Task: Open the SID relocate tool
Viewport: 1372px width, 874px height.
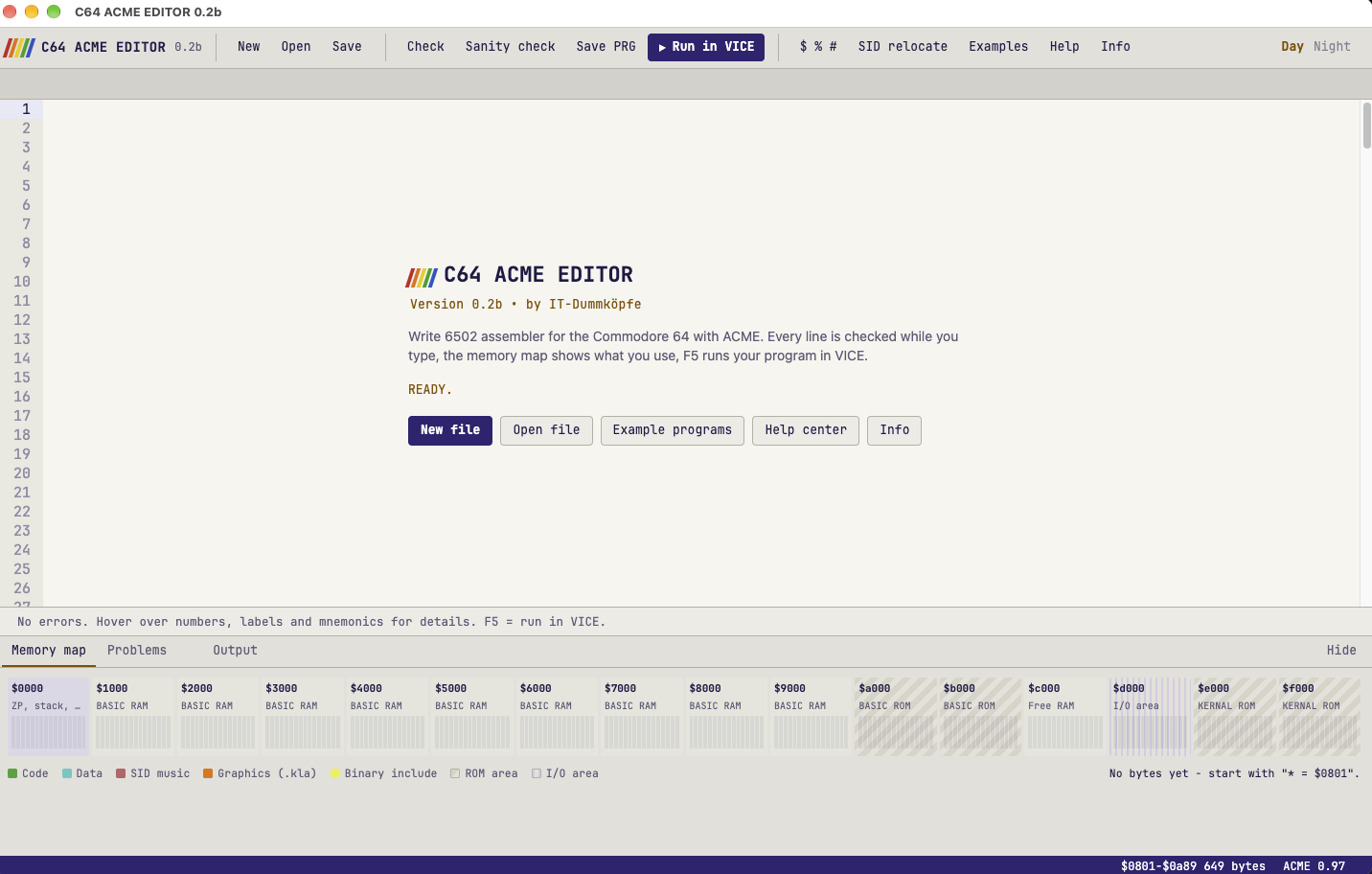Action: (x=903, y=47)
